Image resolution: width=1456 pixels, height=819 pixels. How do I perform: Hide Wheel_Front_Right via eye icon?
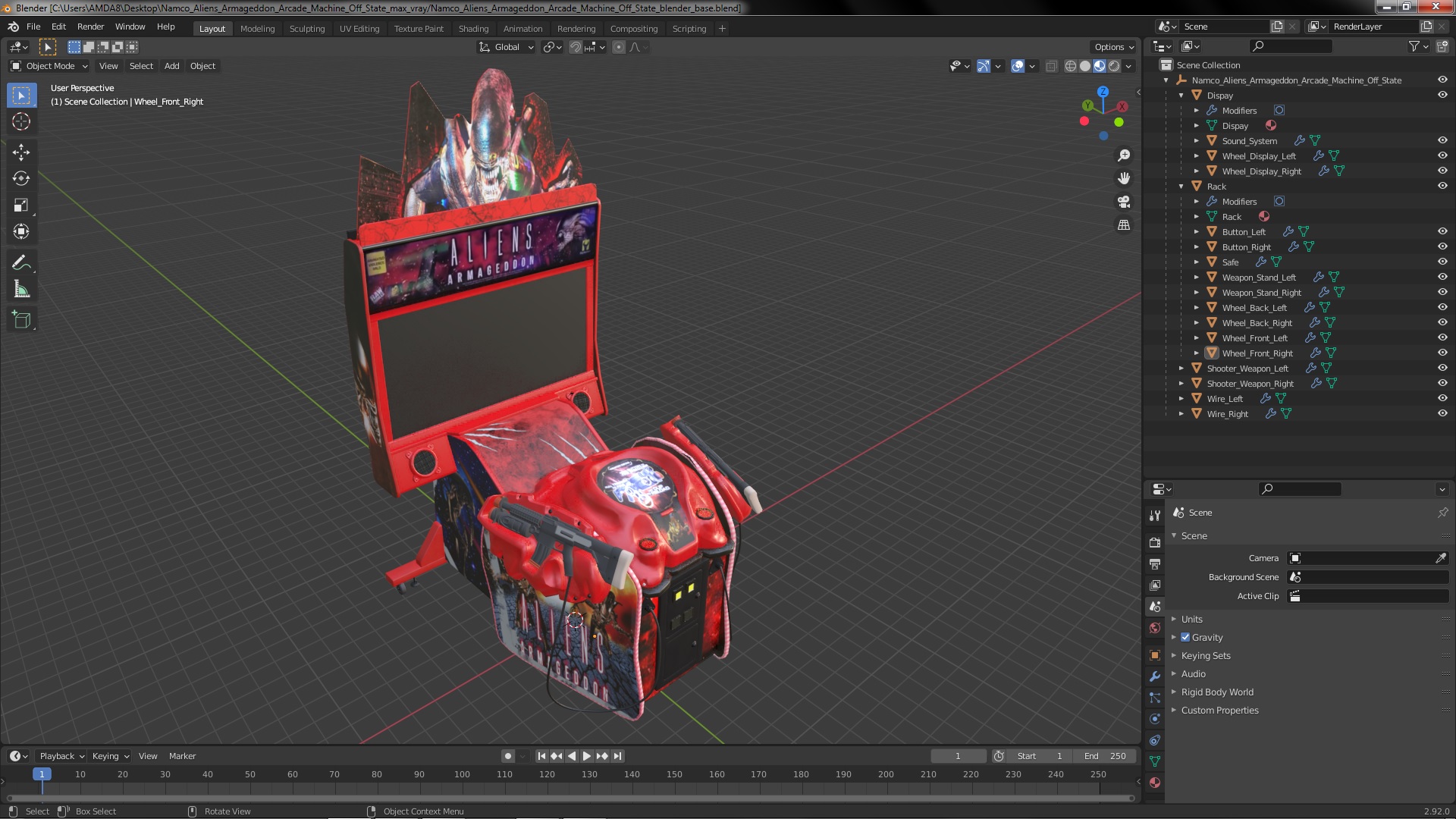click(1442, 353)
